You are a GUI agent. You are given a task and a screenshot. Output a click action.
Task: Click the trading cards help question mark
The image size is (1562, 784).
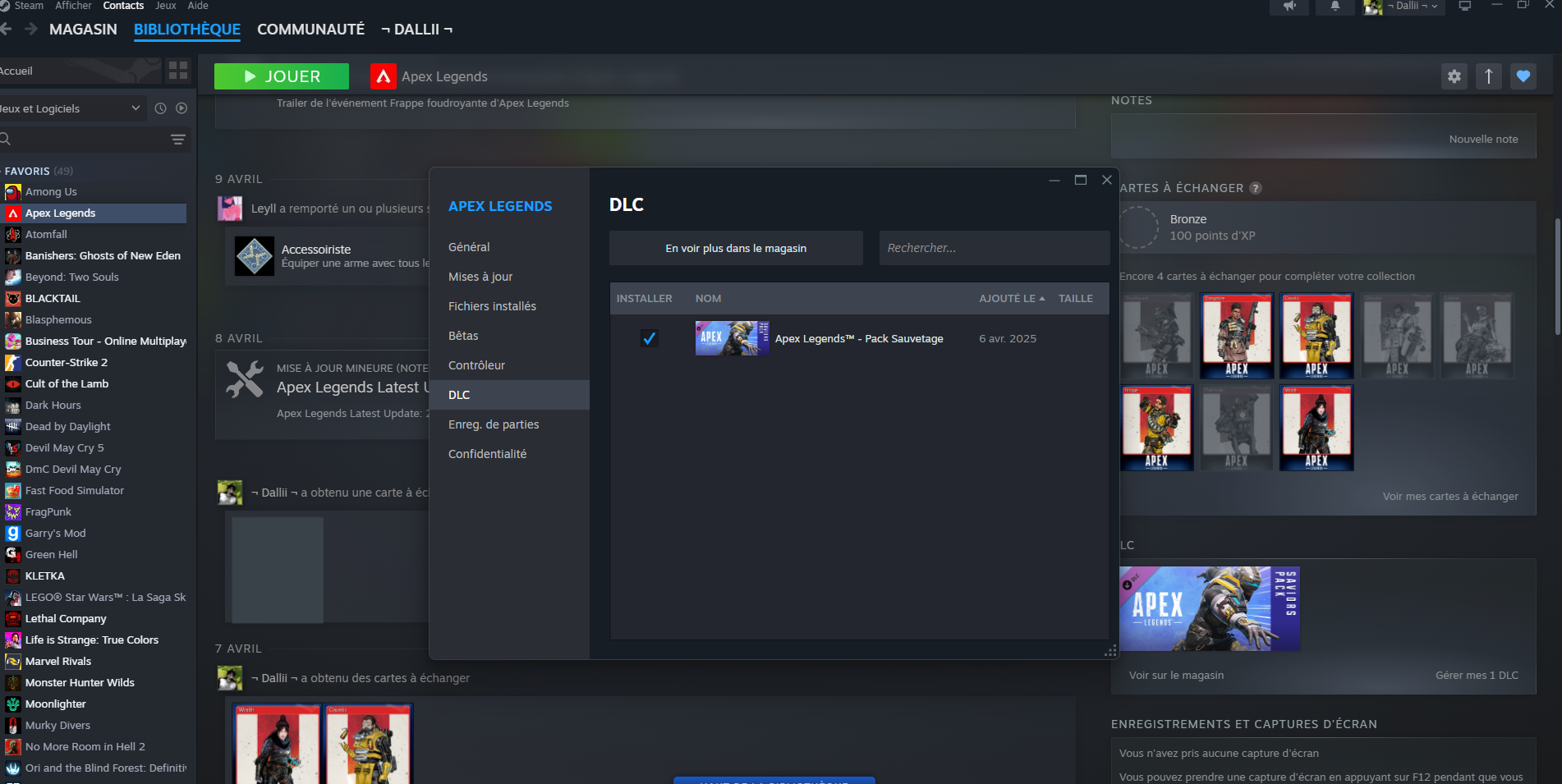click(x=1256, y=188)
